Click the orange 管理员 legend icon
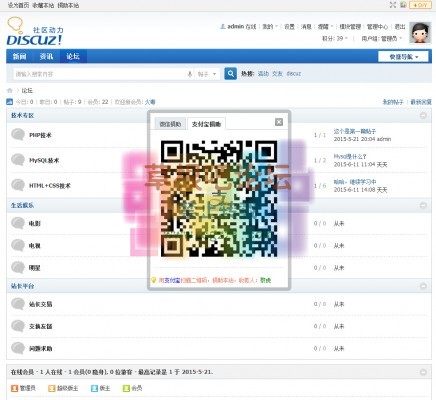Screen dimensions: 436x400 click(x=14, y=388)
